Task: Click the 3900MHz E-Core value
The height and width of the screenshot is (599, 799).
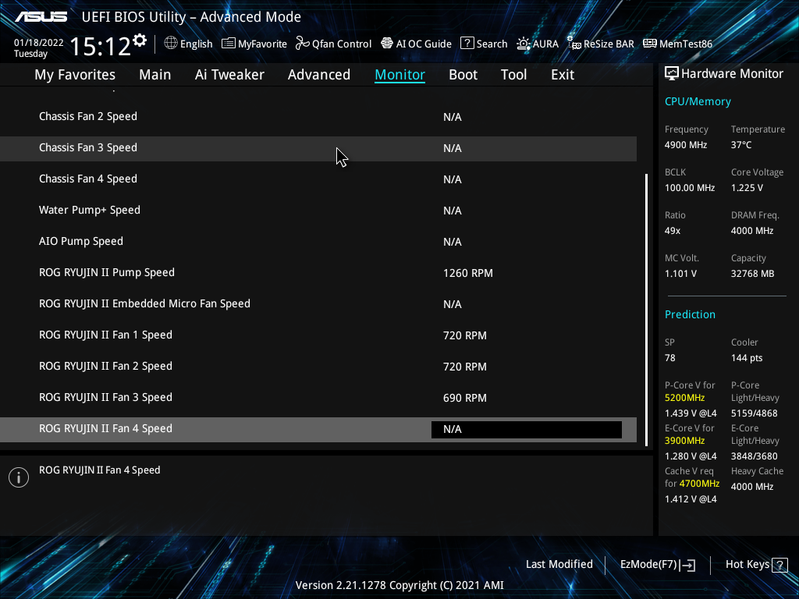Action: pyautogui.click(x=684, y=441)
